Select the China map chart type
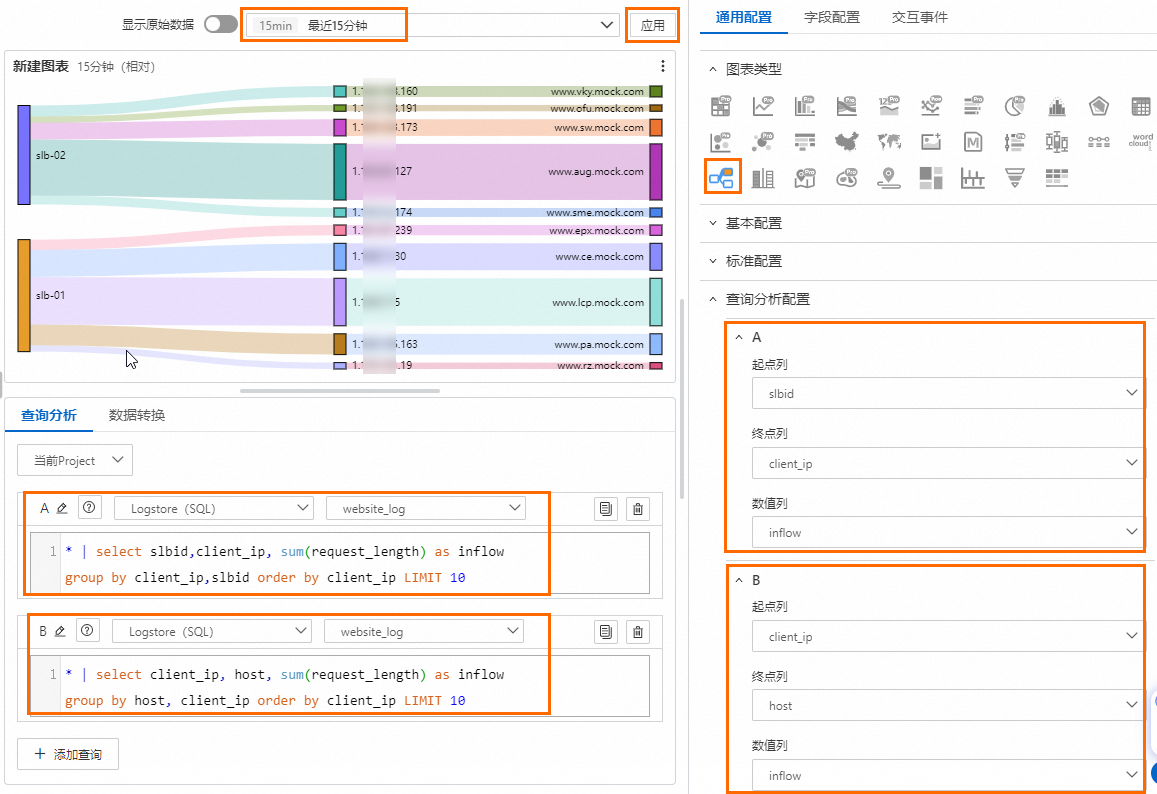 (847, 141)
